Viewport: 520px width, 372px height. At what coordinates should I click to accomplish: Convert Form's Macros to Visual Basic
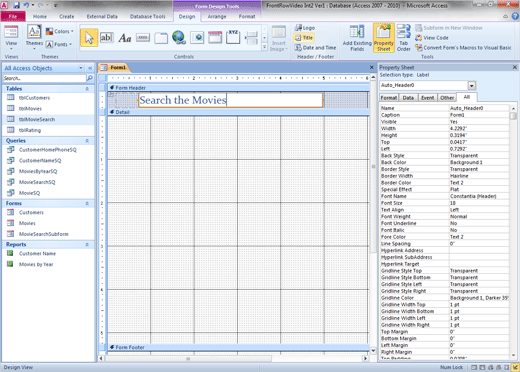point(463,48)
